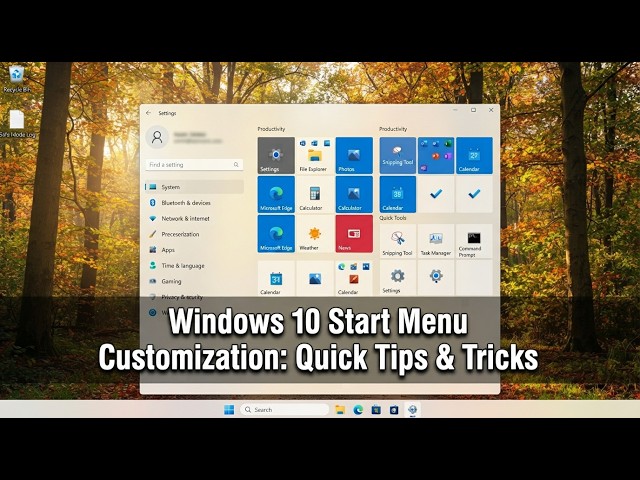Viewport: 640px width, 480px height.
Task: Launch white Snipping Tool tile under Quick Tools
Action: 398,241
